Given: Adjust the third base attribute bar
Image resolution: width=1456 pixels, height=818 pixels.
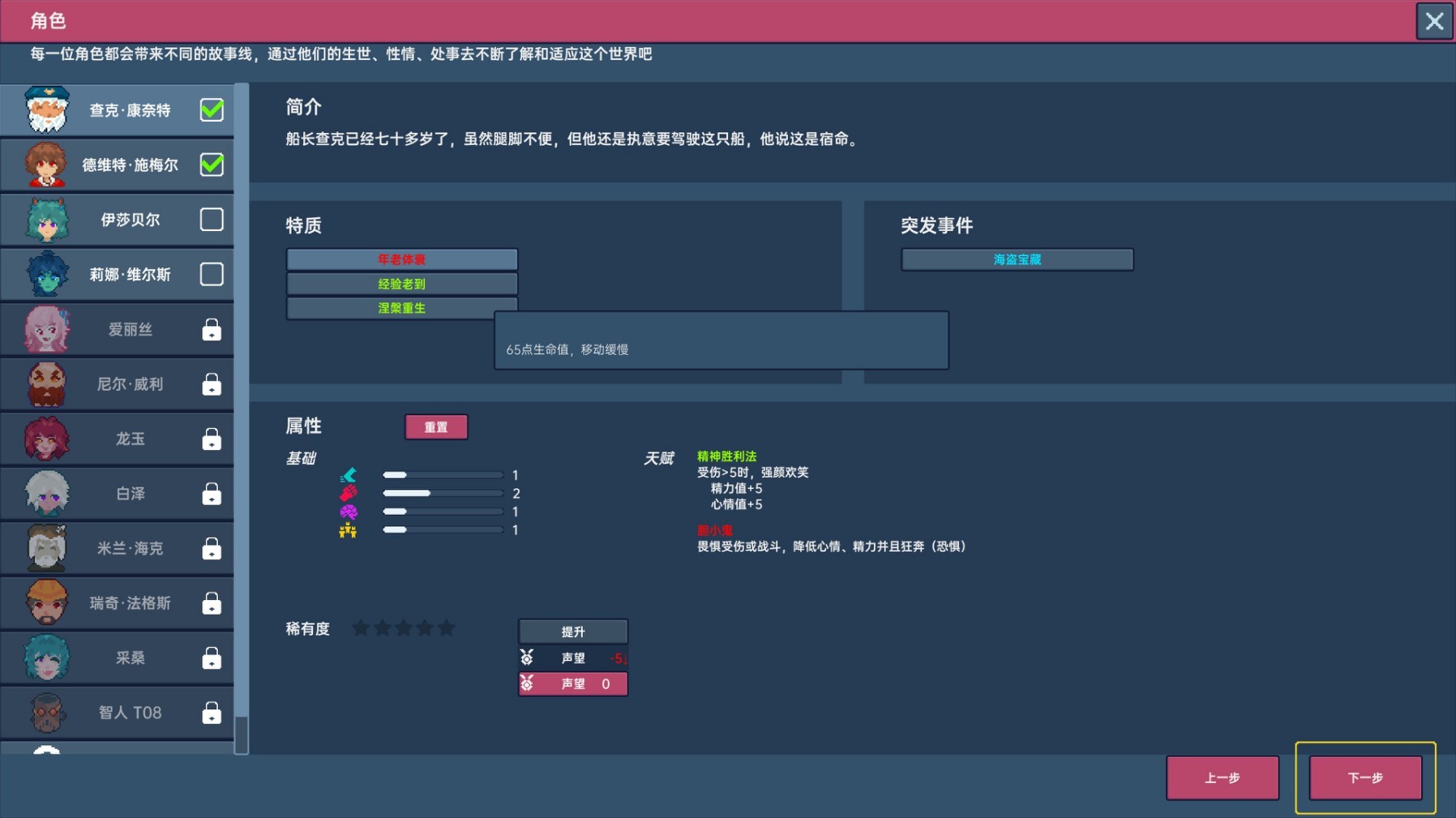Looking at the screenshot, I should click(x=443, y=512).
